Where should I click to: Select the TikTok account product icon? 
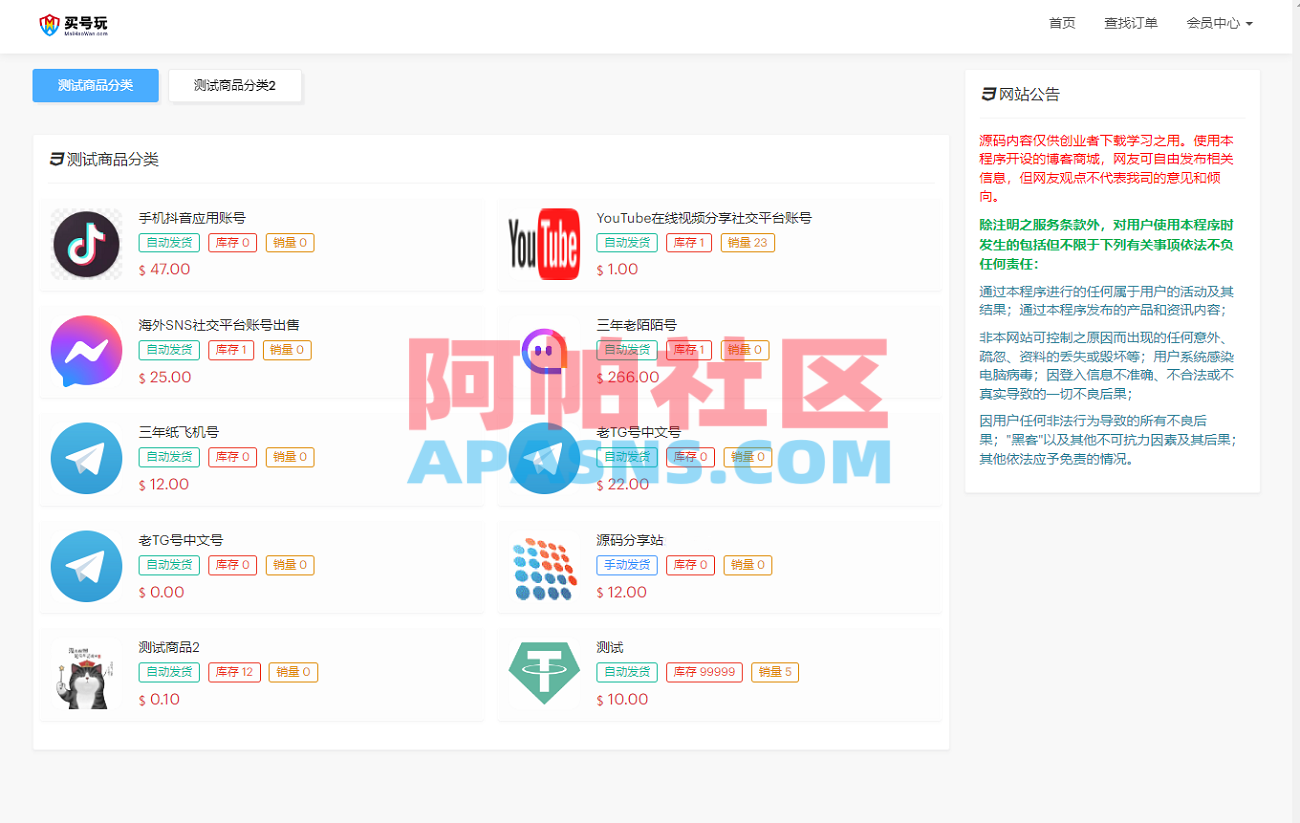point(86,243)
